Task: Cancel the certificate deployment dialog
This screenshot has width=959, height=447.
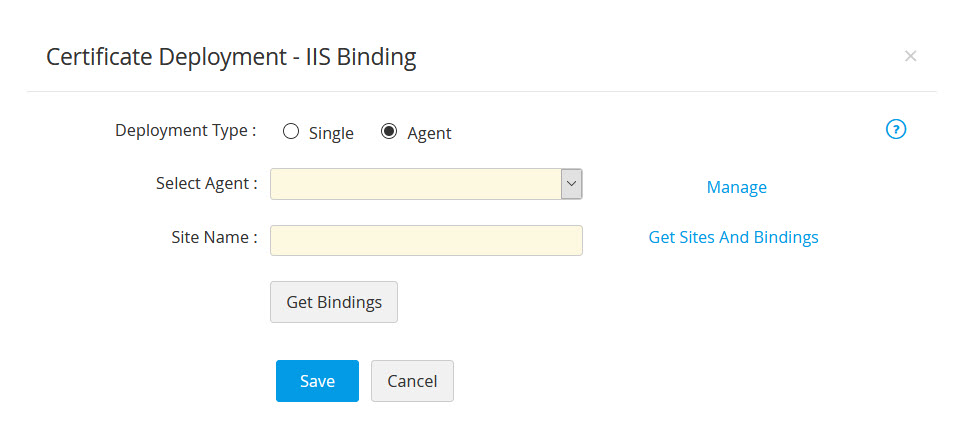Action: click(412, 381)
